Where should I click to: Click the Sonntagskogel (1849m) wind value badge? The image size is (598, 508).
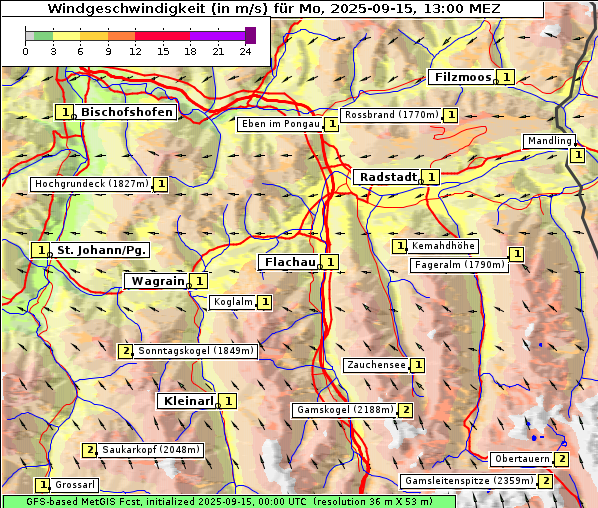click(x=125, y=351)
